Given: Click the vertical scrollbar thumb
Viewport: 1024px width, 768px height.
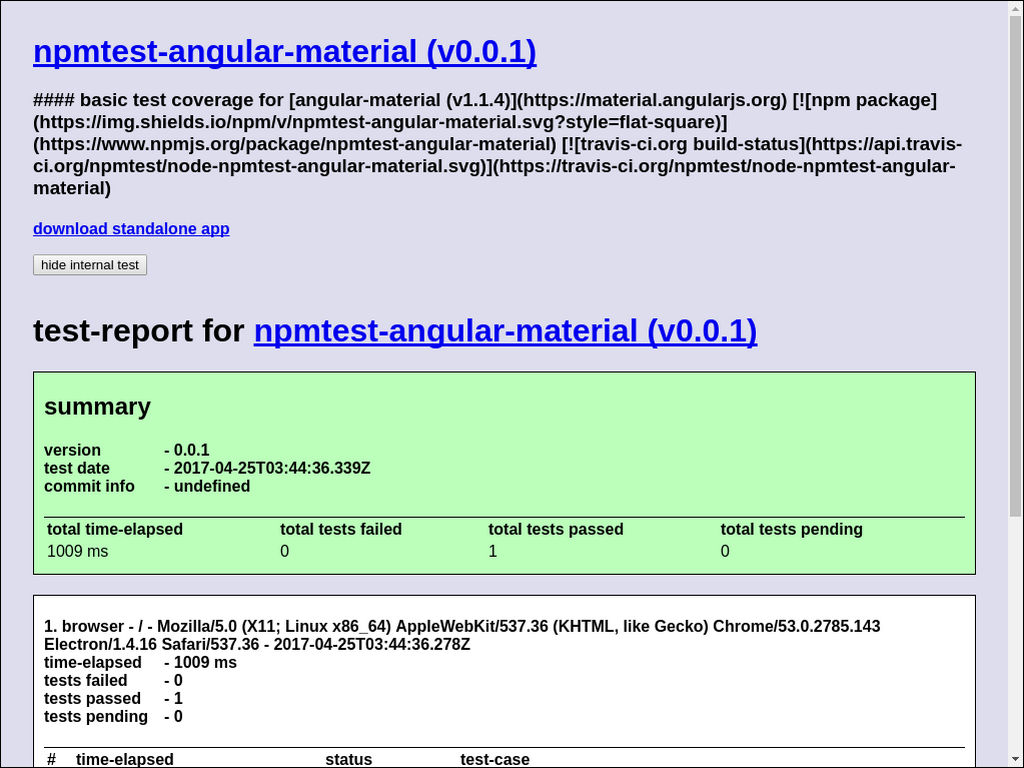Looking at the screenshot, I should 1015,260.
